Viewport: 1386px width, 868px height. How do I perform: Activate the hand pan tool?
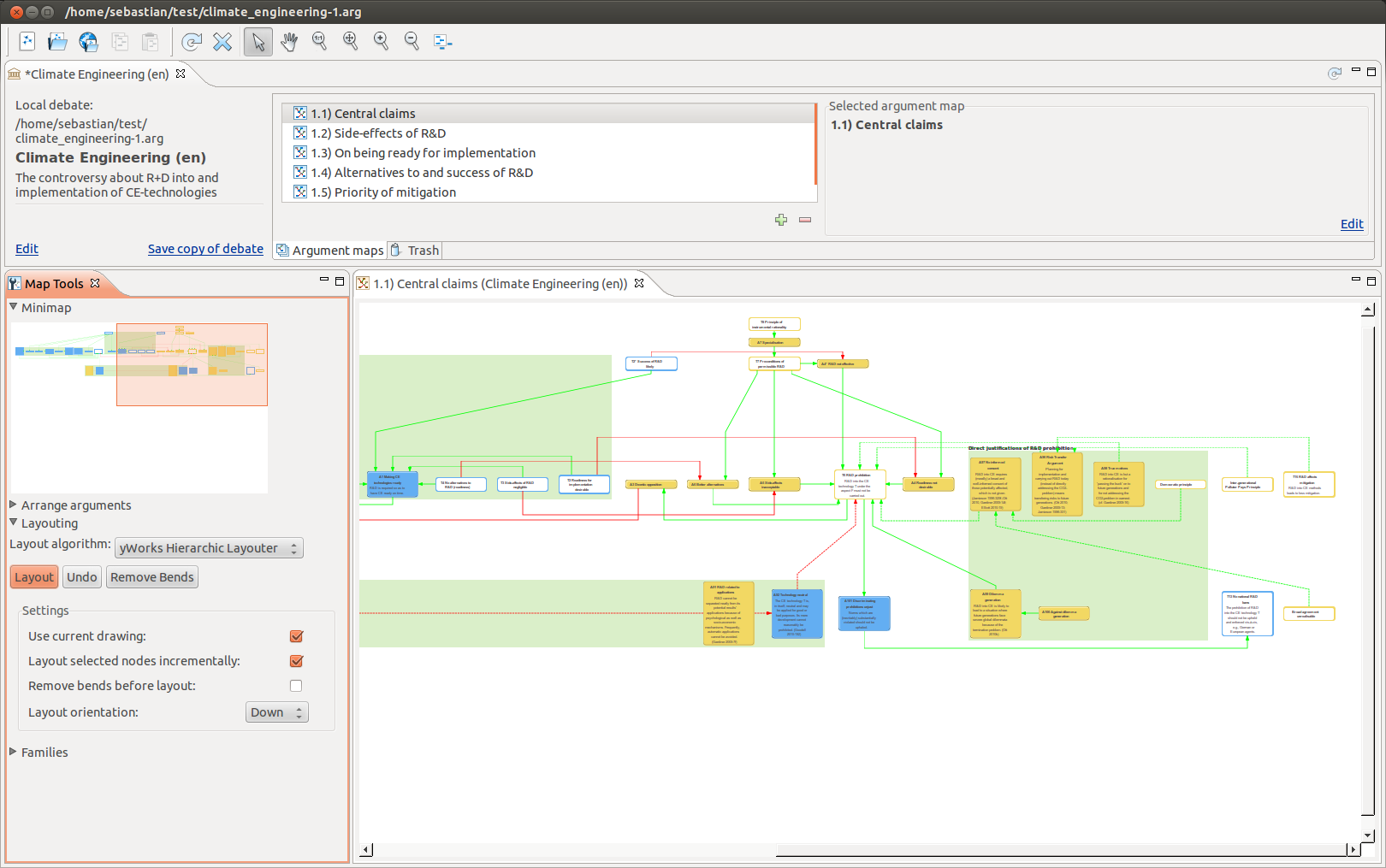[x=289, y=41]
